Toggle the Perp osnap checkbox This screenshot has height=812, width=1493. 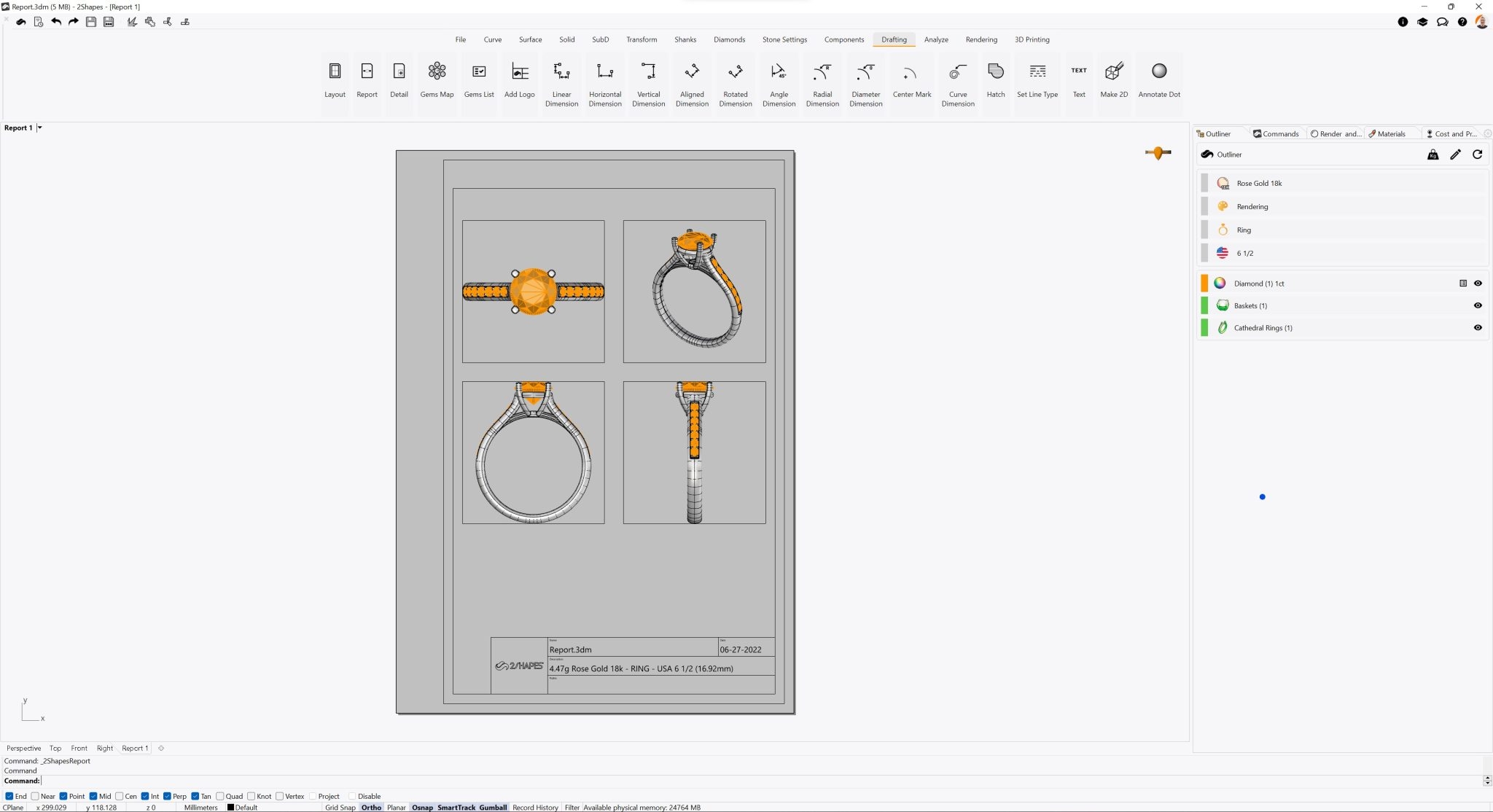pyautogui.click(x=167, y=796)
